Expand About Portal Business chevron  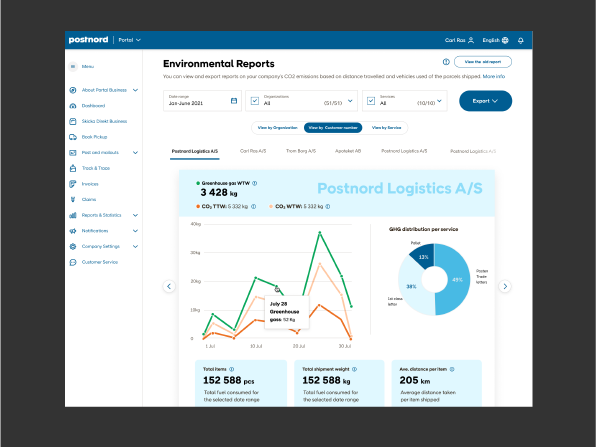click(136, 90)
